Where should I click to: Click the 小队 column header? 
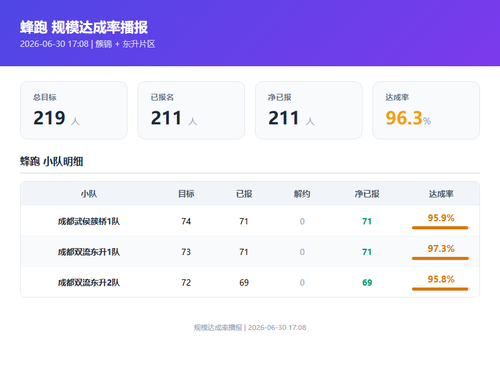tap(89, 194)
